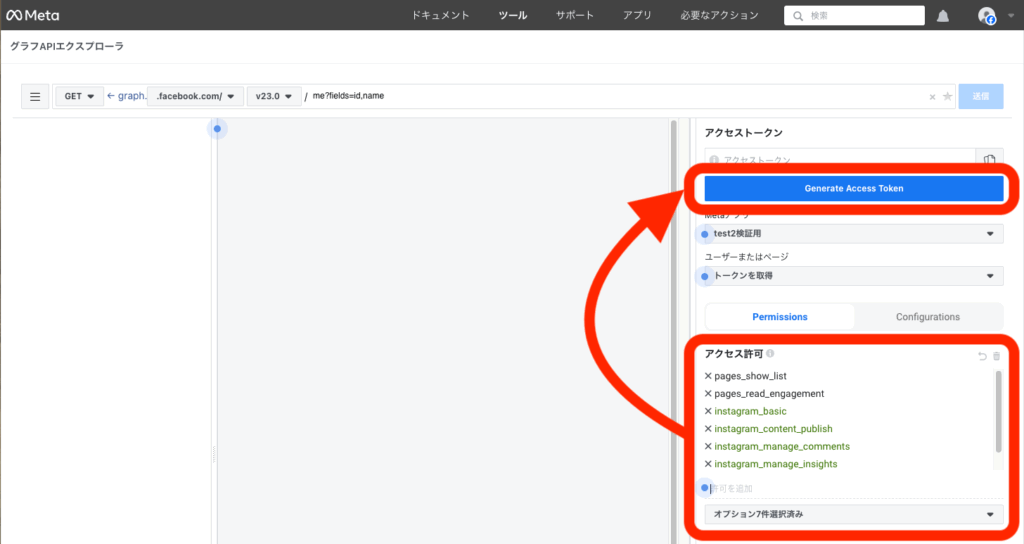Expand the arrow beside the profile avatar

[x=1011, y=16]
